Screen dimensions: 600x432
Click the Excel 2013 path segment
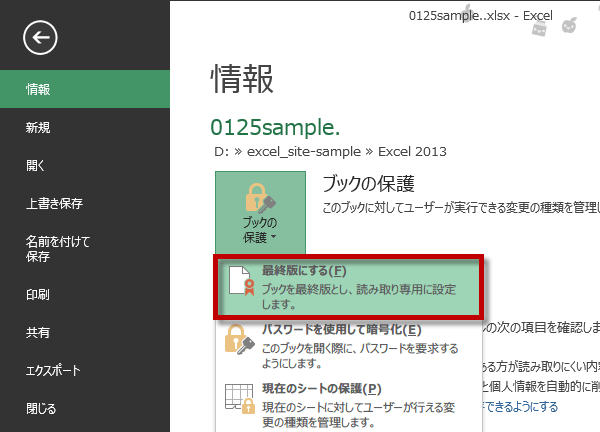(x=412, y=152)
